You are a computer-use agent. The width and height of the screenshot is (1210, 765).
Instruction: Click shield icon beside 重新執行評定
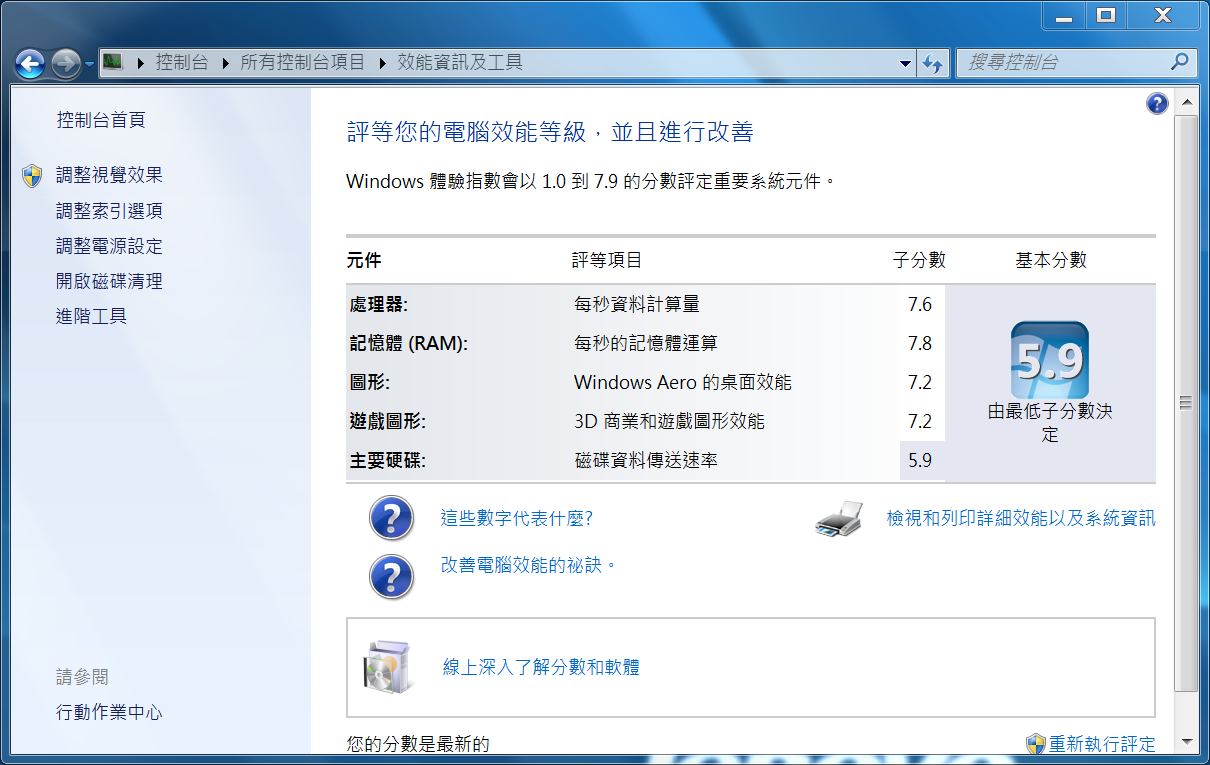click(1036, 744)
